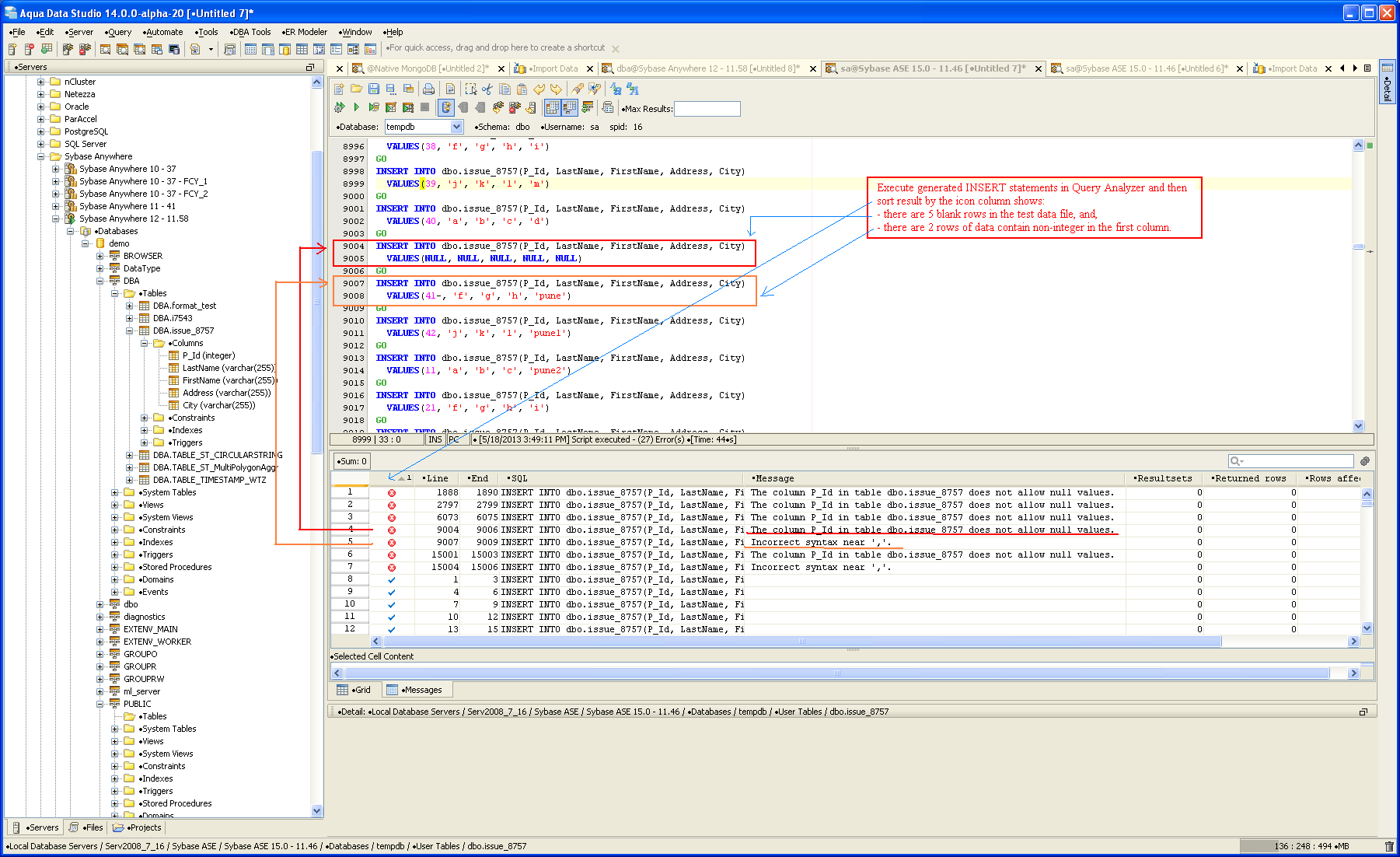Expand the Constraints node under issue_8757

145,418
